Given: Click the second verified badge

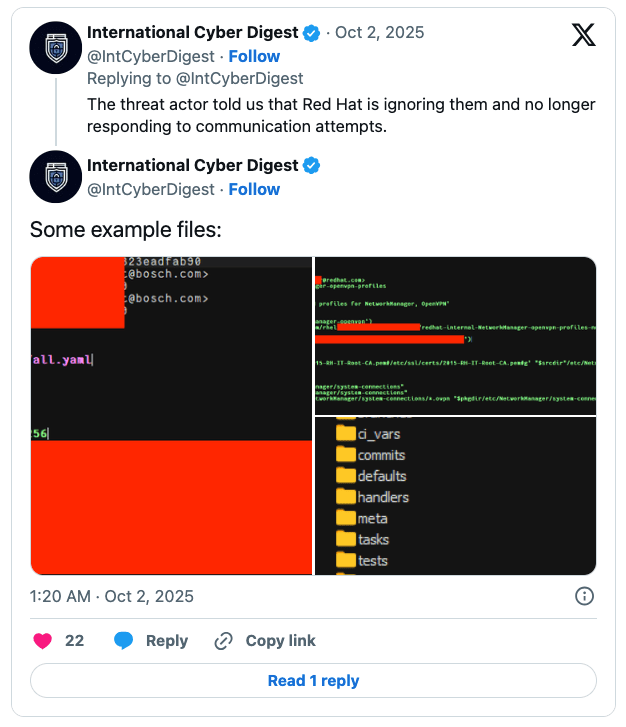Looking at the screenshot, I should coord(312,165).
